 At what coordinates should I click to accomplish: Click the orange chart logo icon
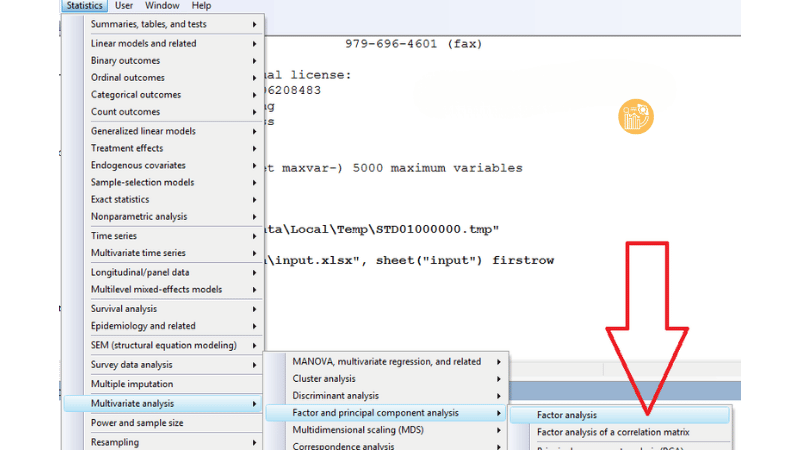pyautogui.click(x=635, y=117)
